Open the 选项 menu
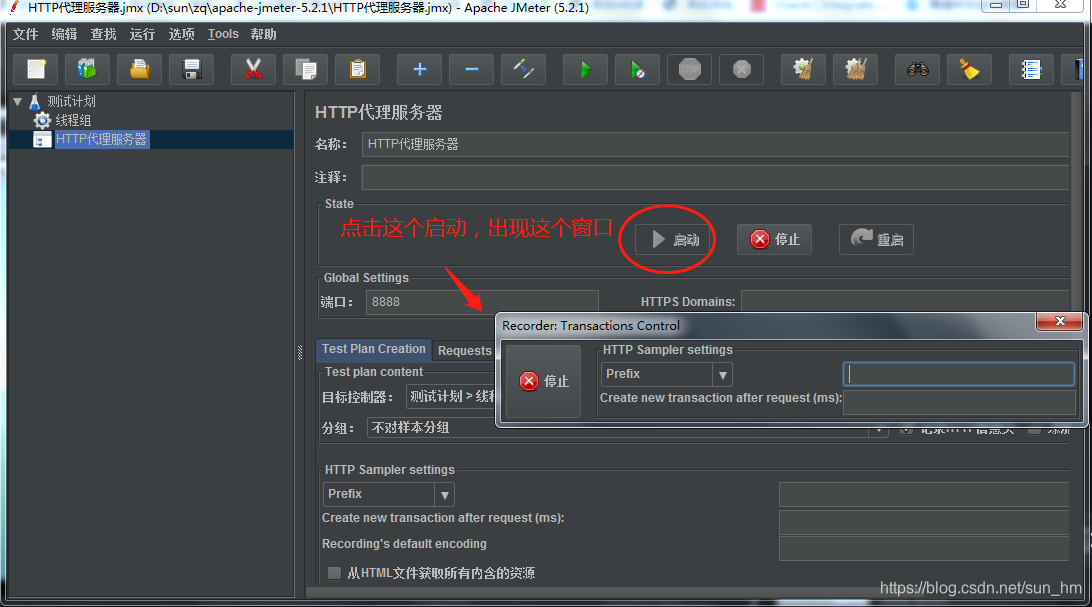The image size is (1092, 607). point(181,34)
